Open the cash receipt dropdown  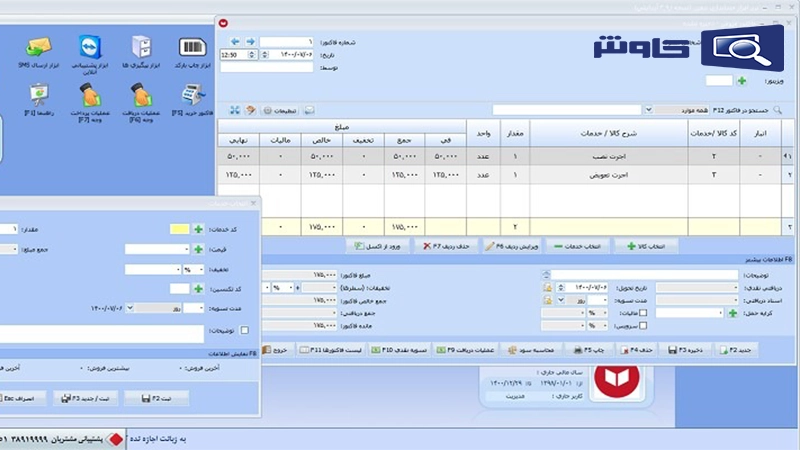(697, 287)
